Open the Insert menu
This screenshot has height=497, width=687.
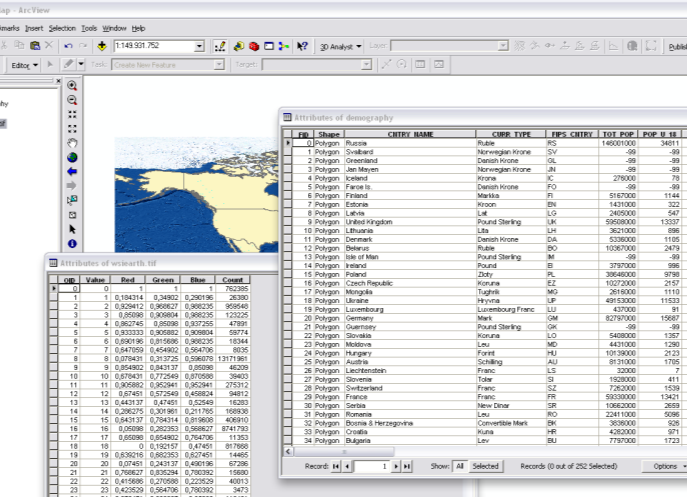pos(34,28)
